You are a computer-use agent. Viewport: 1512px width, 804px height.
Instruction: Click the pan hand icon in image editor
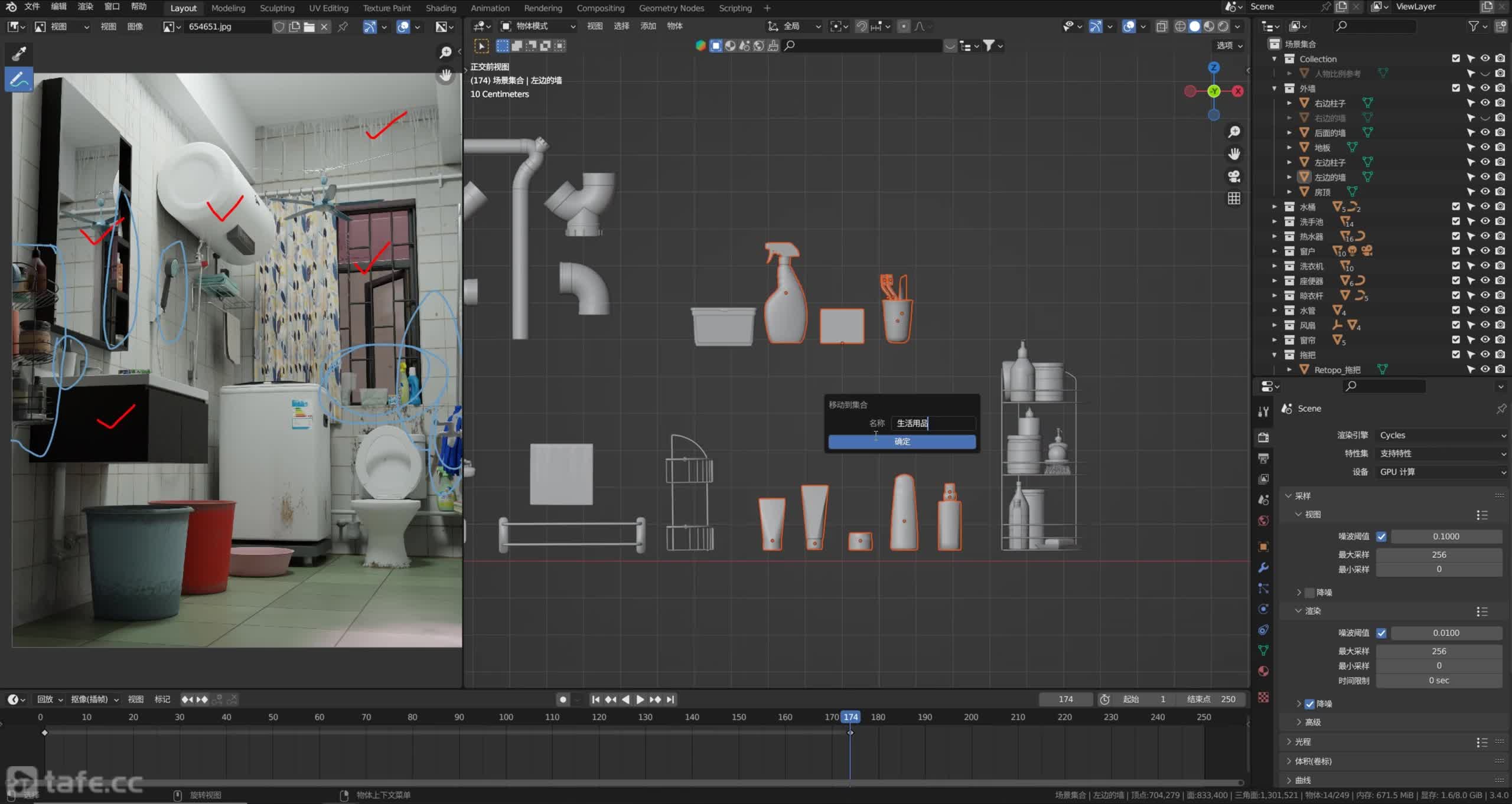(x=446, y=75)
